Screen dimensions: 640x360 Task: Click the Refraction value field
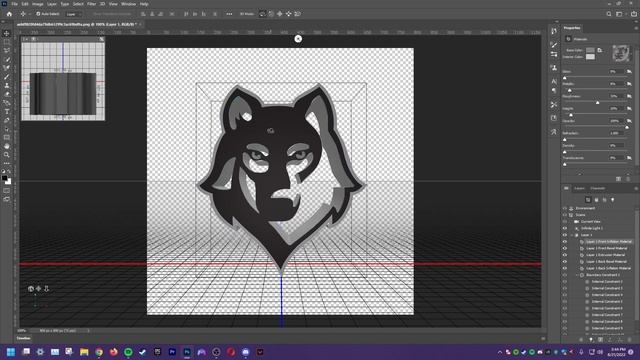click(x=616, y=133)
